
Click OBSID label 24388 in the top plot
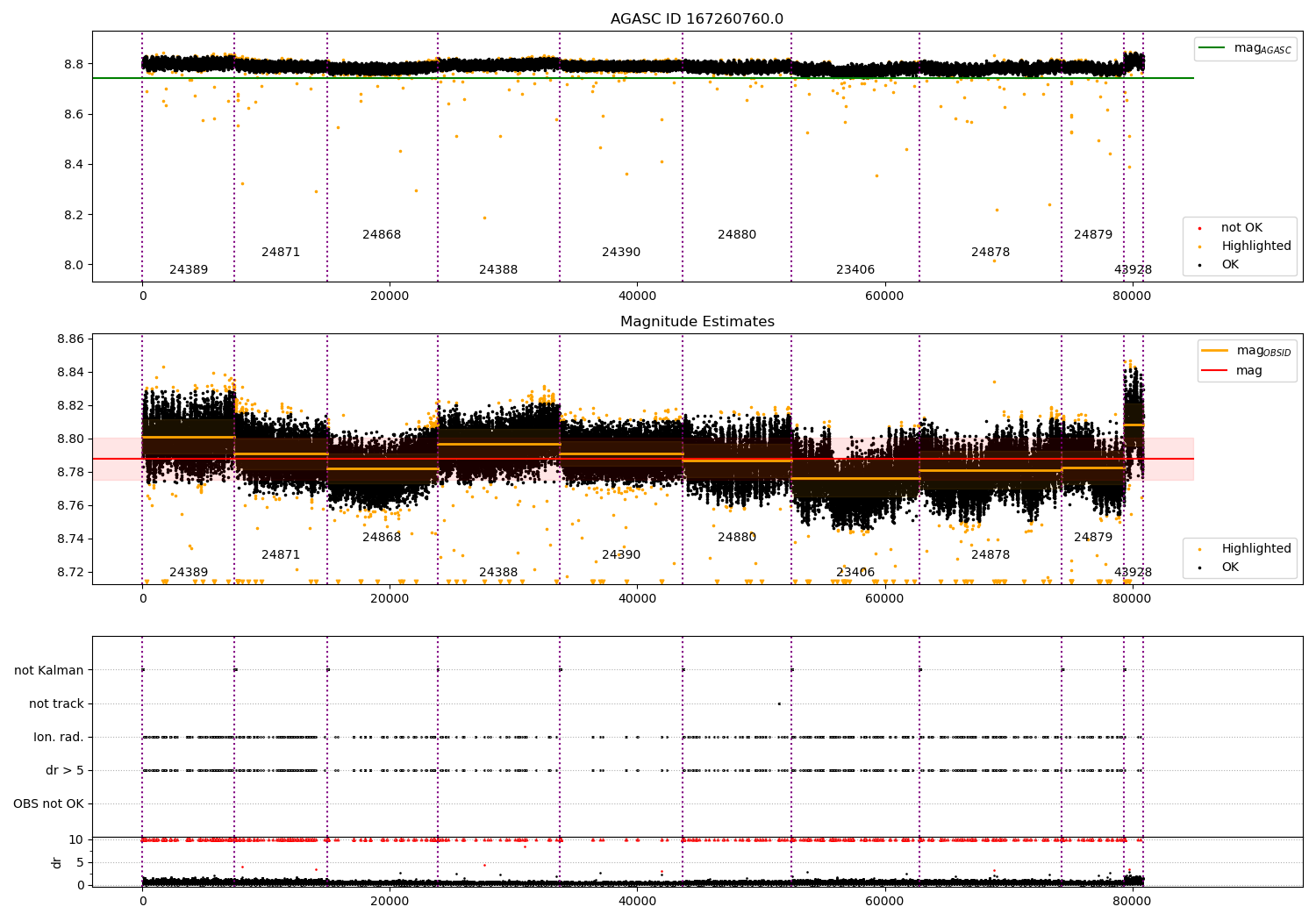click(x=498, y=270)
